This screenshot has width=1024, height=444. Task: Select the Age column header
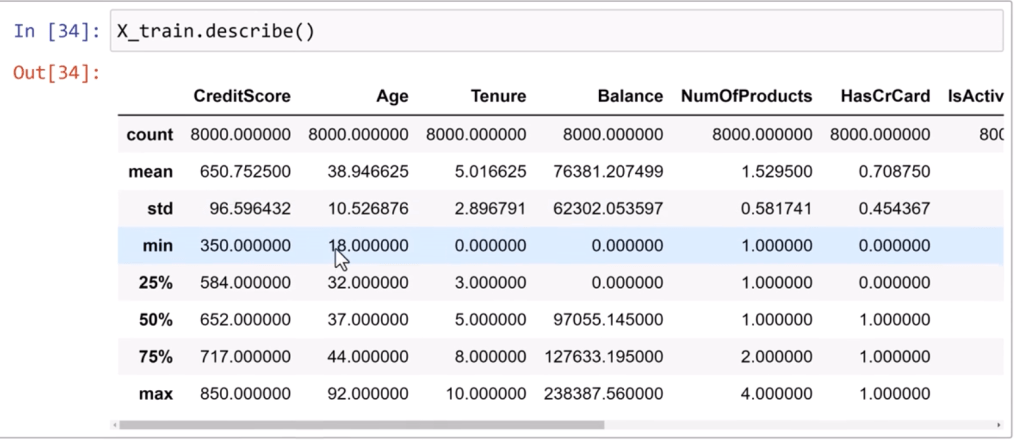(x=392, y=97)
